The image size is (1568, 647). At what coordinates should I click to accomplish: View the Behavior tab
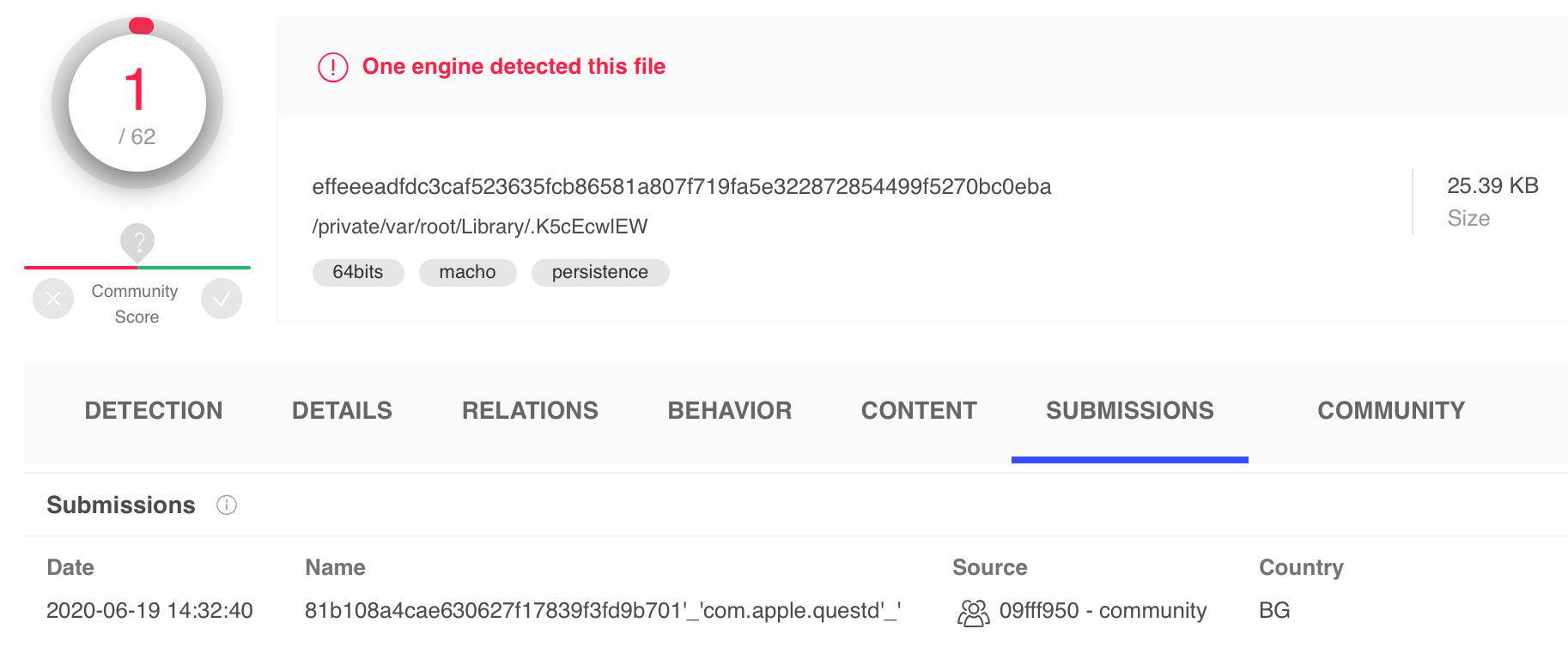click(730, 411)
